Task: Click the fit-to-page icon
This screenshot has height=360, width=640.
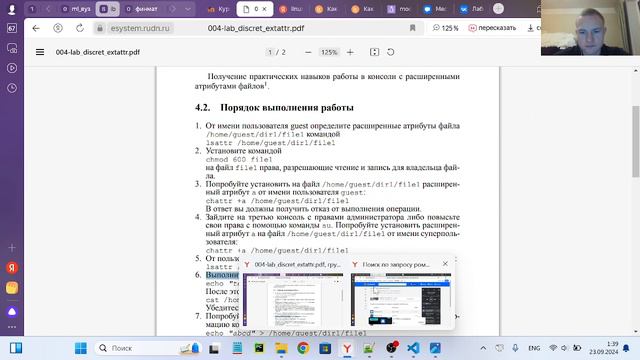Action: tap(374, 52)
